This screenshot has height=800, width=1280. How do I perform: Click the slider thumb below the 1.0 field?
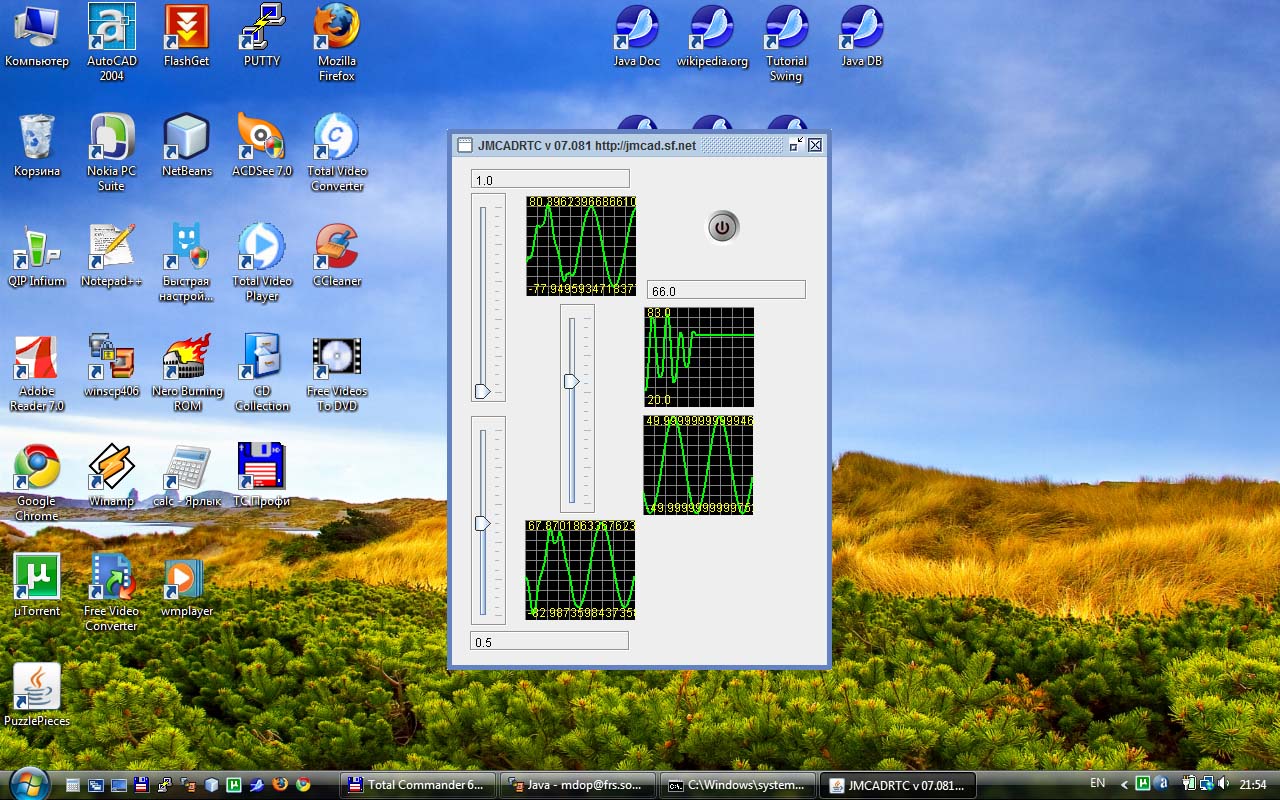point(482,391)
